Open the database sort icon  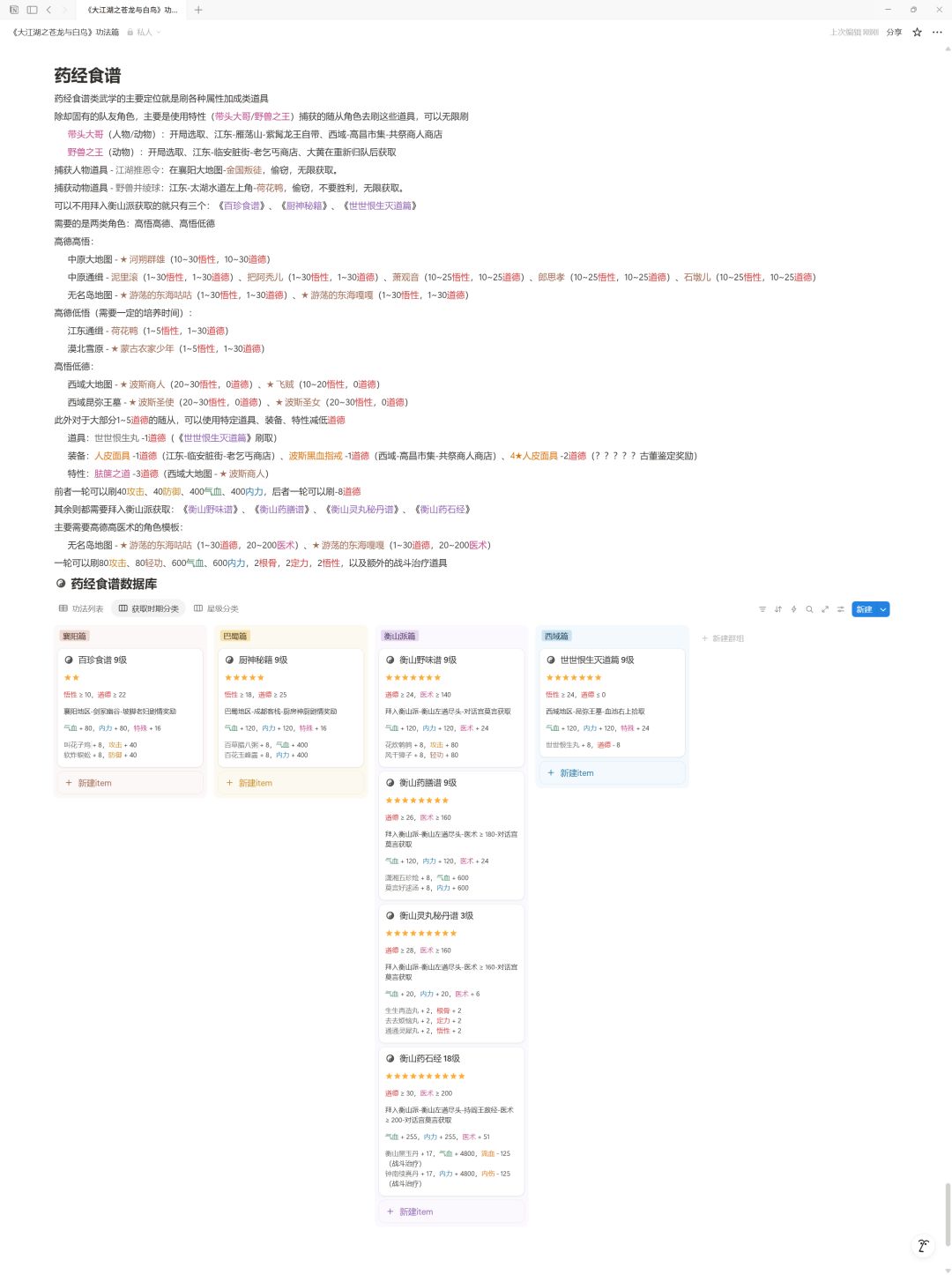(778, 609)
